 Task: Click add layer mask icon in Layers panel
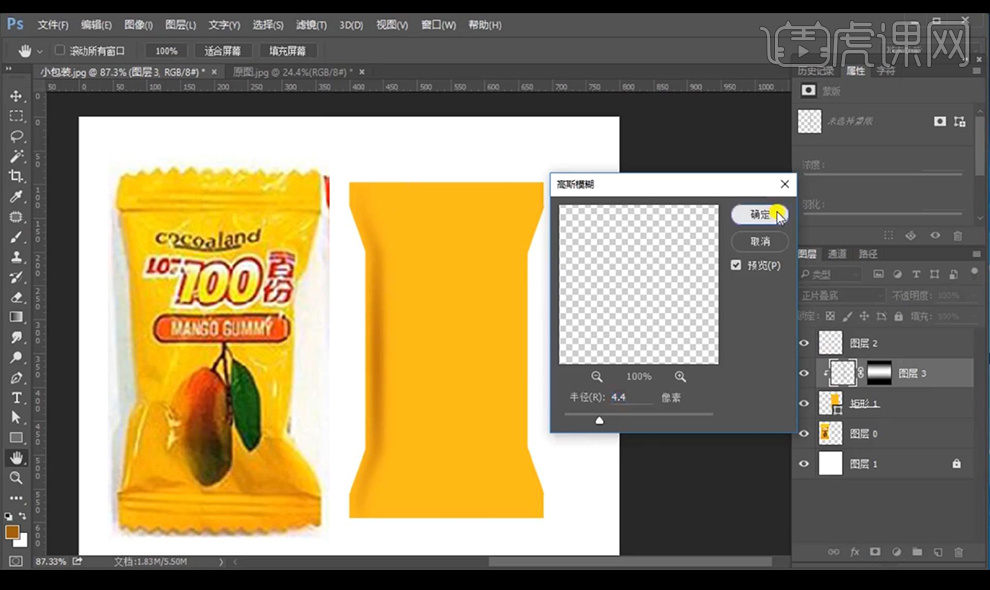point(875,551)
